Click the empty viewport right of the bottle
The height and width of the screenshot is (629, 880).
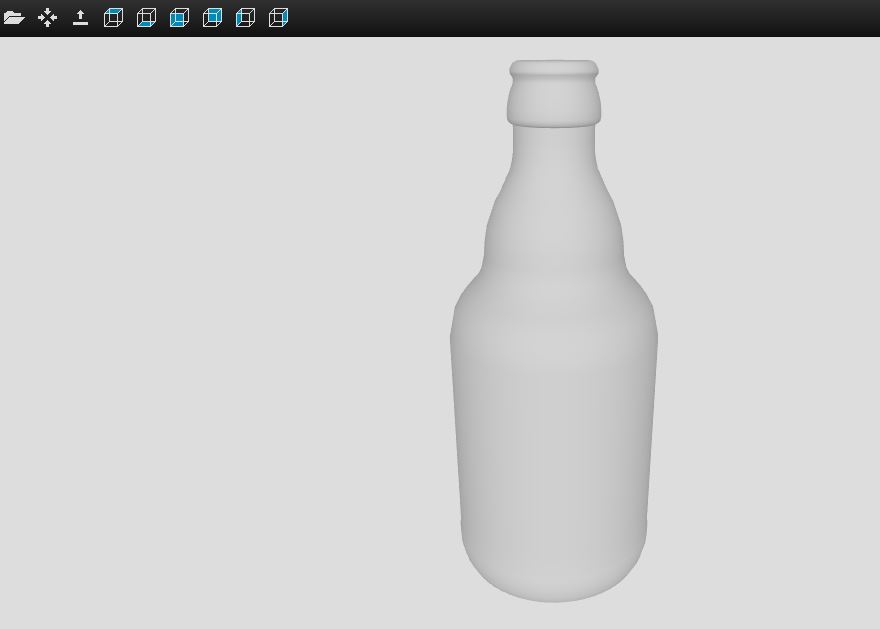[770, 330]
